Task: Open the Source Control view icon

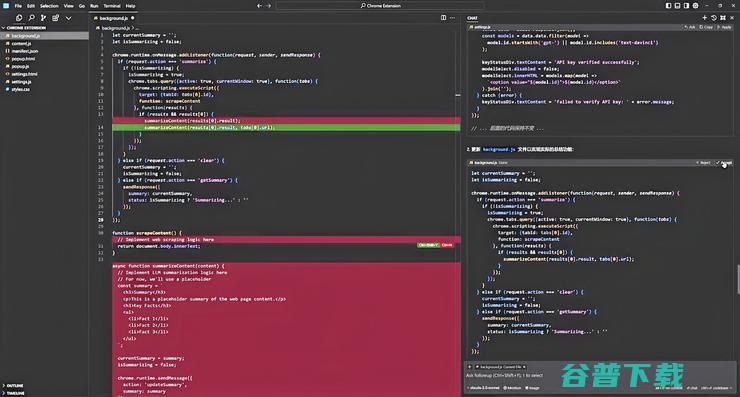Action: [x=43, y=18]
